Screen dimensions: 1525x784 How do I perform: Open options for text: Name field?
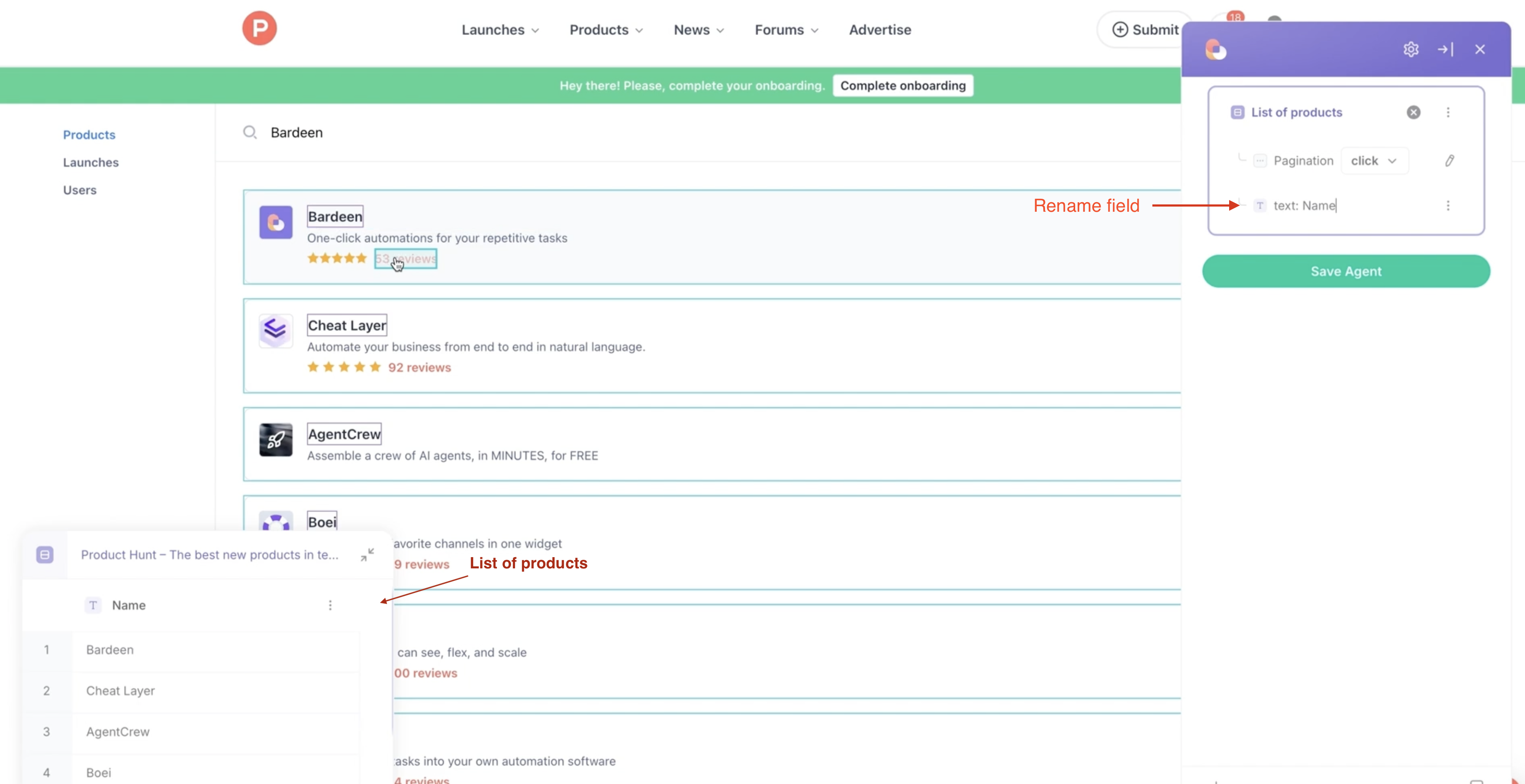pos(1448,205)
